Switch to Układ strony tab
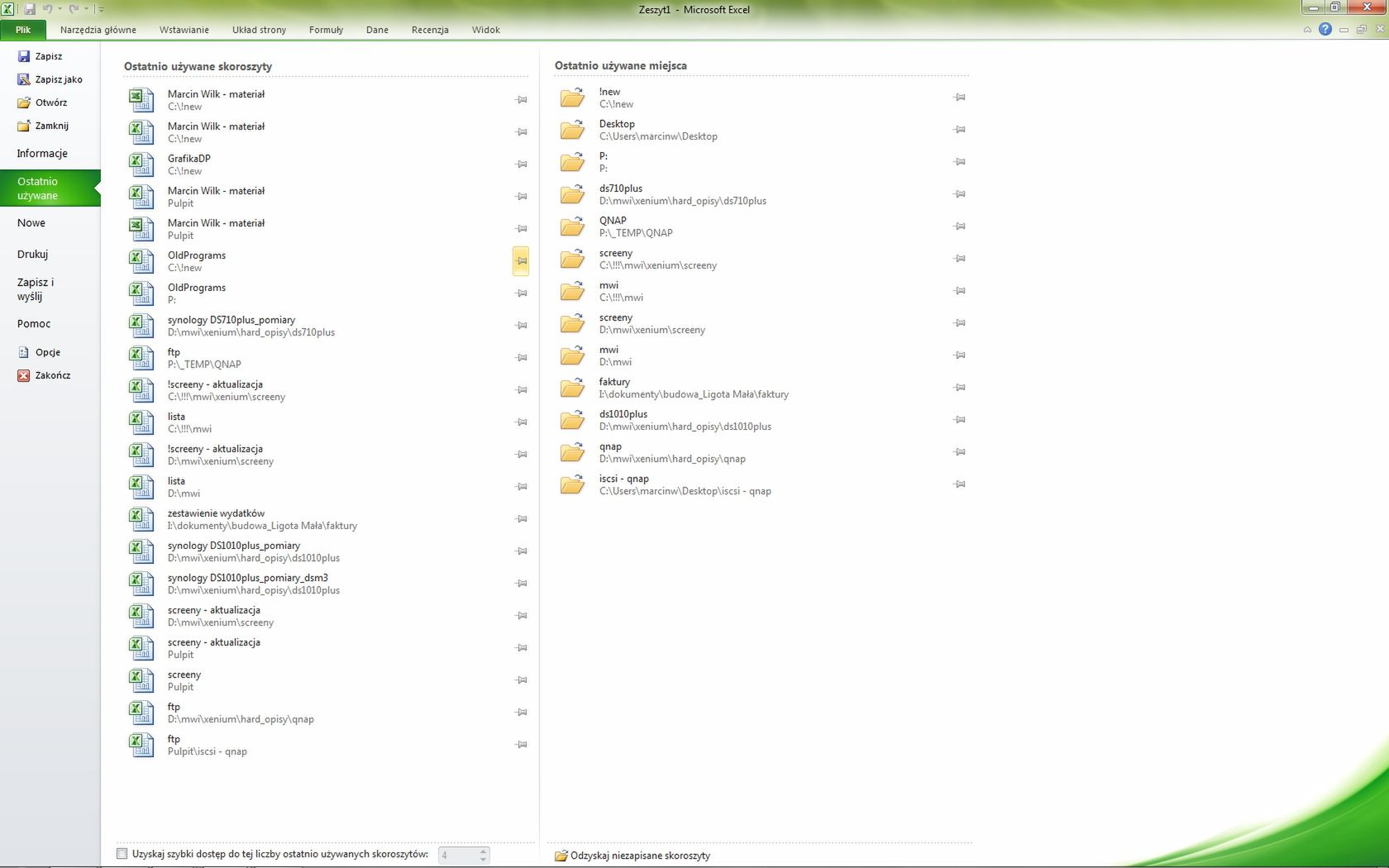The height and width of the screenshot is (868, 1389). 259,30
